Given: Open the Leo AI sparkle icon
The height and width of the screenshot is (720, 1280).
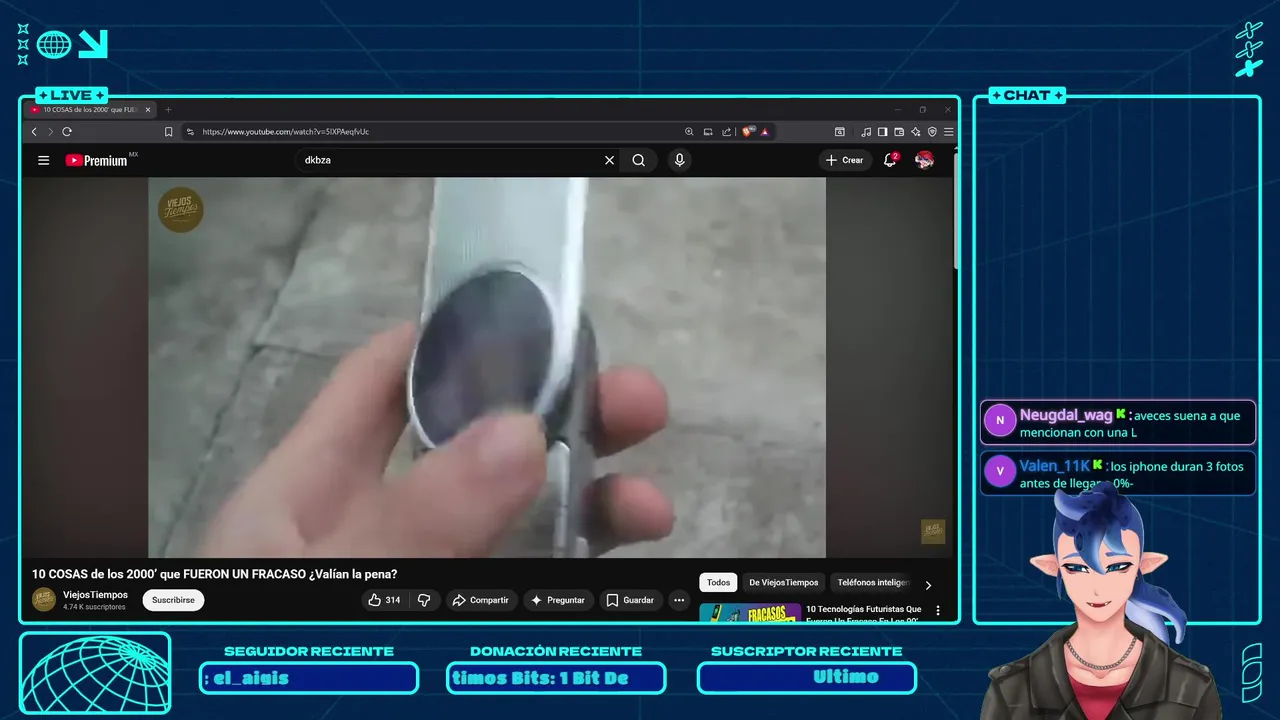Looking at the screenshot, I should (x=915, y=132).
